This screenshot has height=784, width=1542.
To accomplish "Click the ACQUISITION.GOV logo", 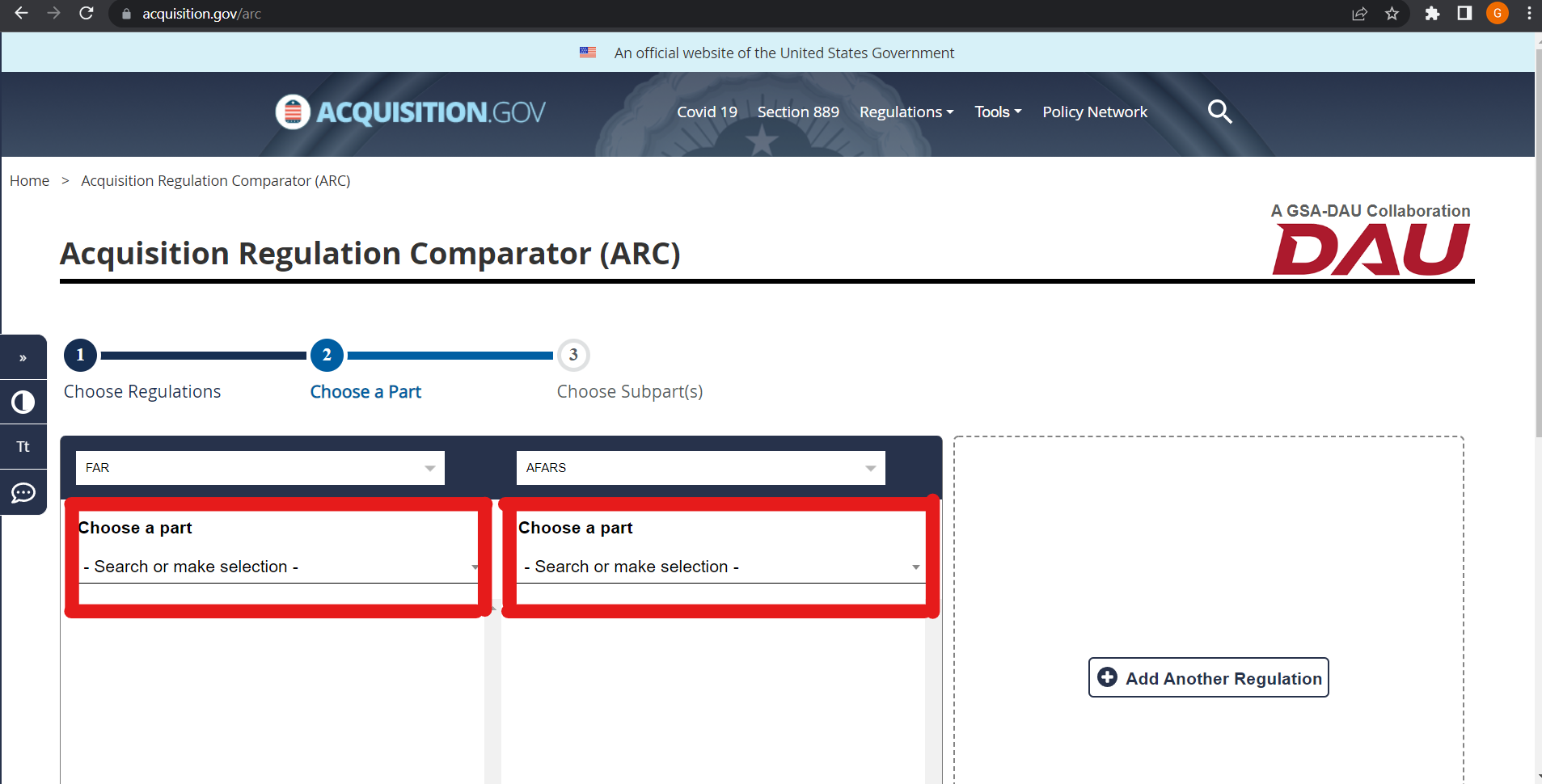I will pos(409,112).
